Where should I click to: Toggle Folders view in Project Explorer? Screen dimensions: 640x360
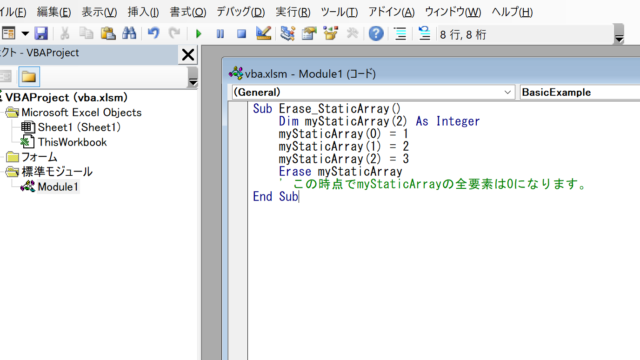(29, 77)
